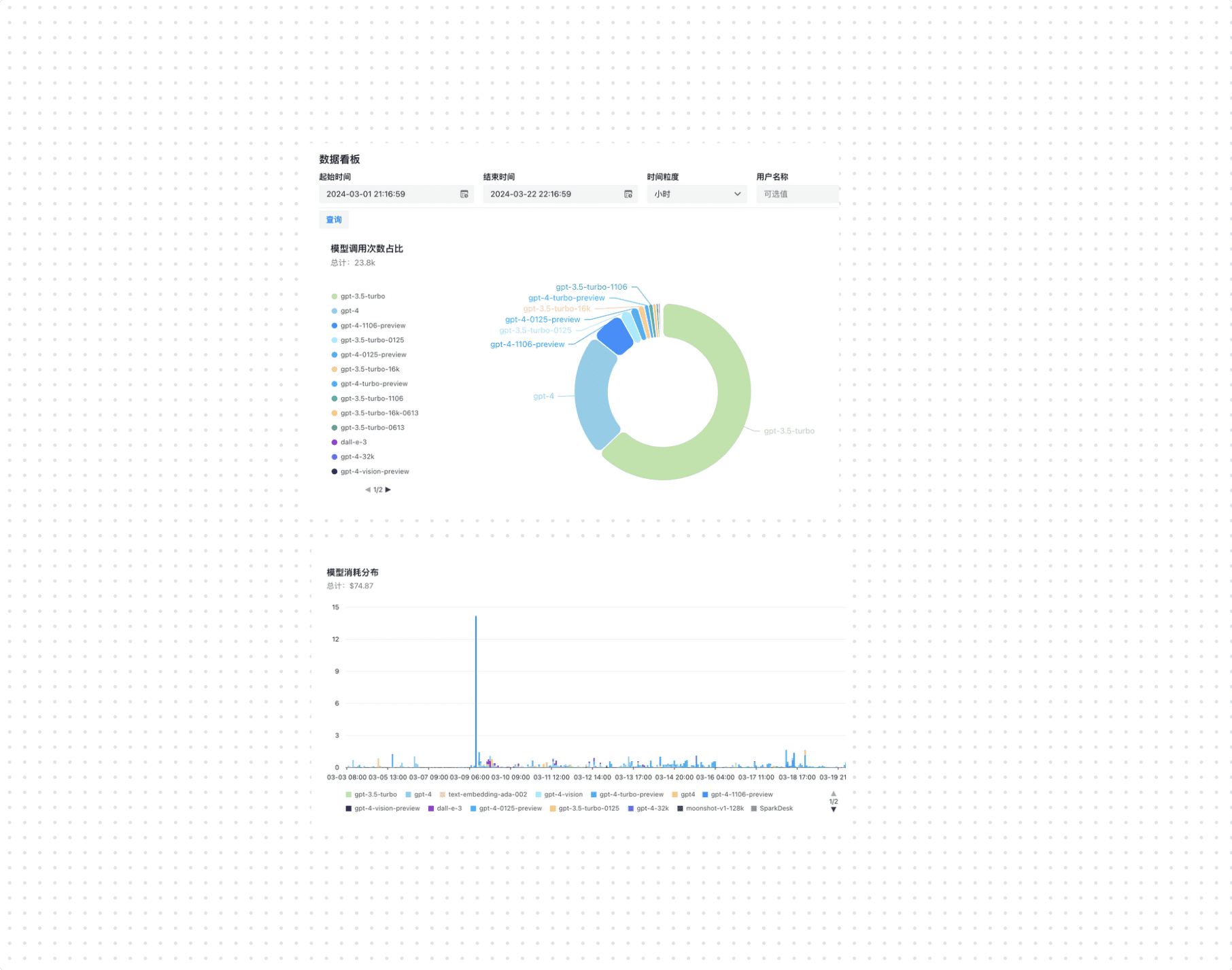This screenshot has height=970, width=1232.
Task: Toggle gpt-4-vision in bar chart legend
Action: [559, 795]
